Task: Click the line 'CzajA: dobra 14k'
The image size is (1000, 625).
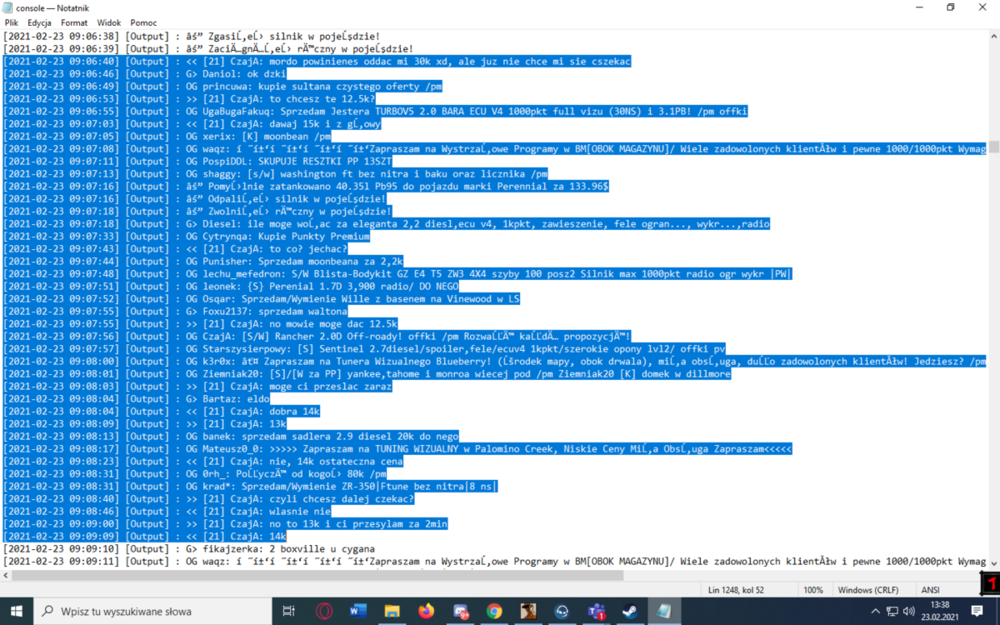Action: click(x=161, y=411)
